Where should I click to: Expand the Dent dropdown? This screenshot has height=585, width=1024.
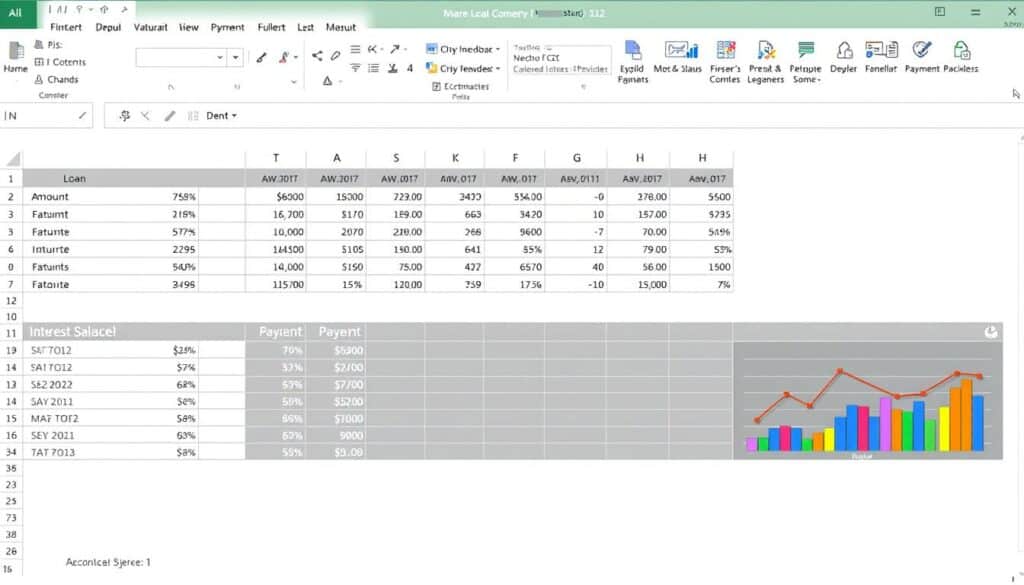click(234, 116)
